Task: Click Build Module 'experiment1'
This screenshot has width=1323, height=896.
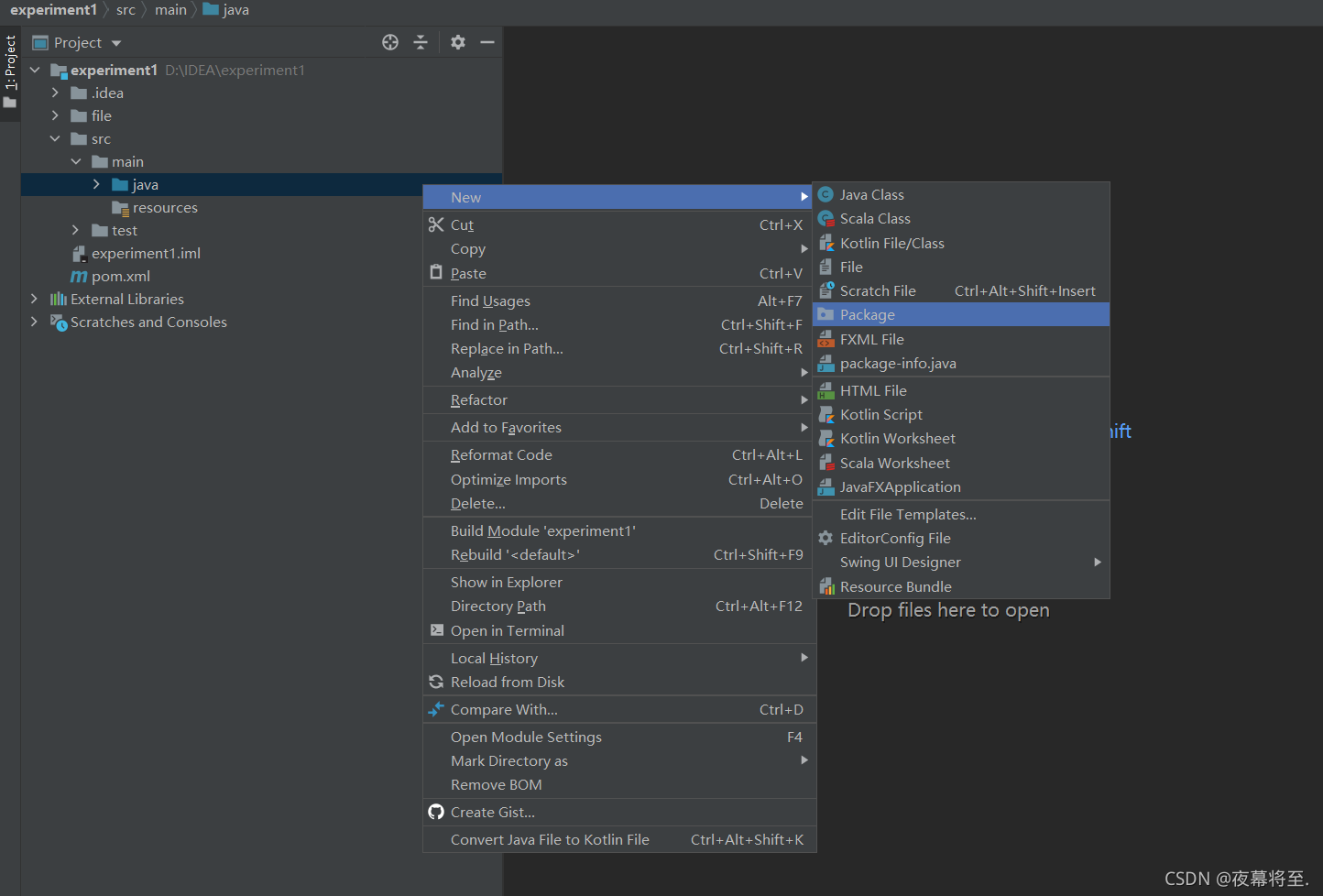Action: 619,530
